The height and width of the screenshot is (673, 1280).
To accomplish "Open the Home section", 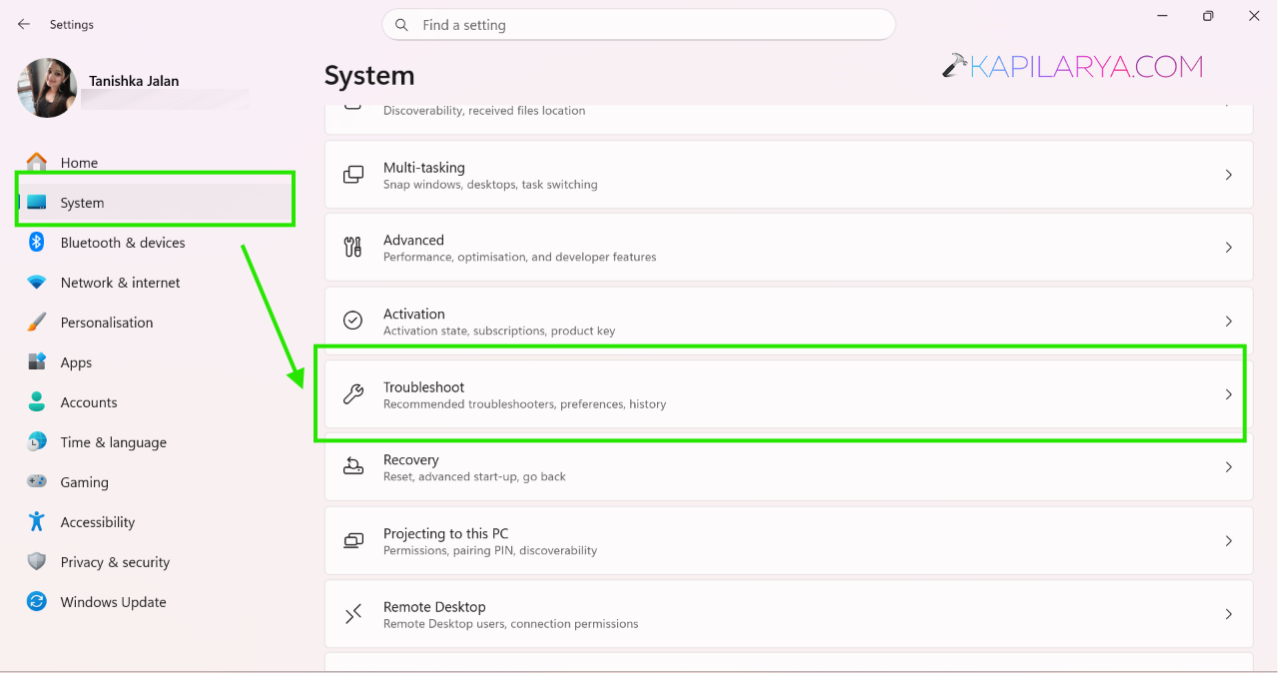I will [155, 162].
